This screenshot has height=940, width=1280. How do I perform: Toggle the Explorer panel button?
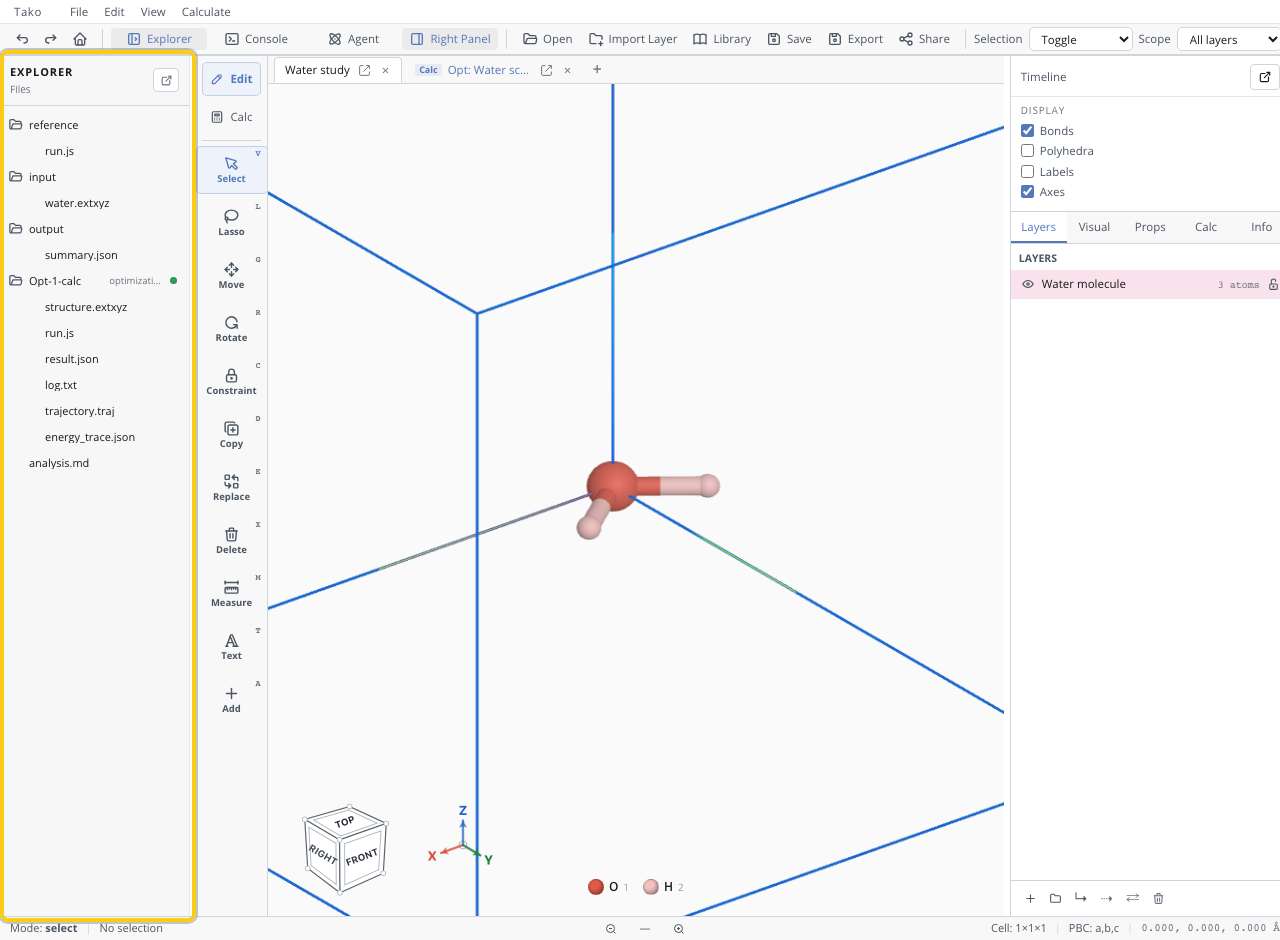pos(159,39)
